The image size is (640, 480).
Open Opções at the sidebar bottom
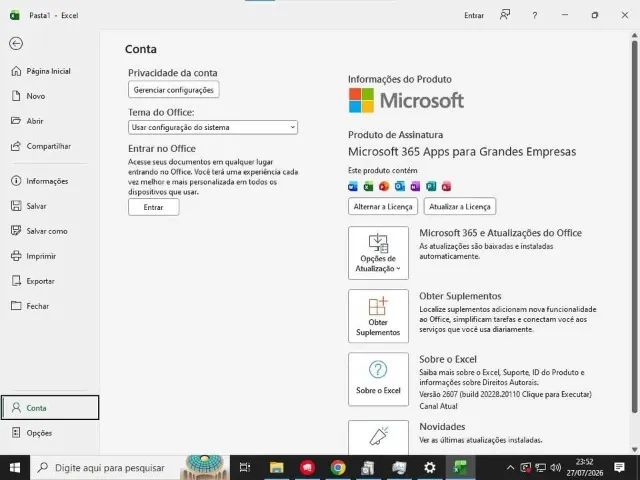click(31, 433)
